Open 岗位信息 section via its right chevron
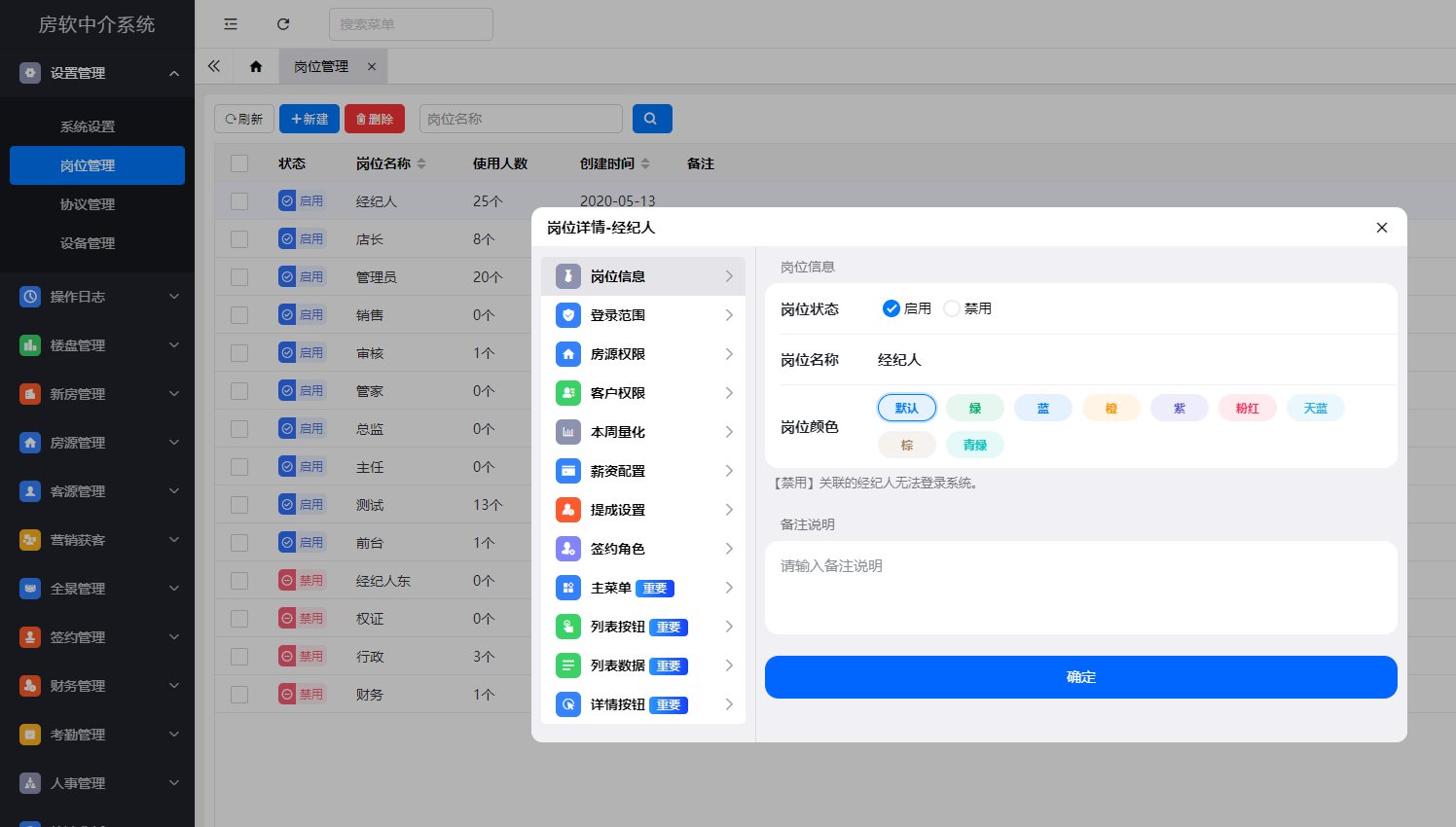Image resolution: width=1456 pixels, height=827 pixels. pyautogui.click(x=729, y=276)
